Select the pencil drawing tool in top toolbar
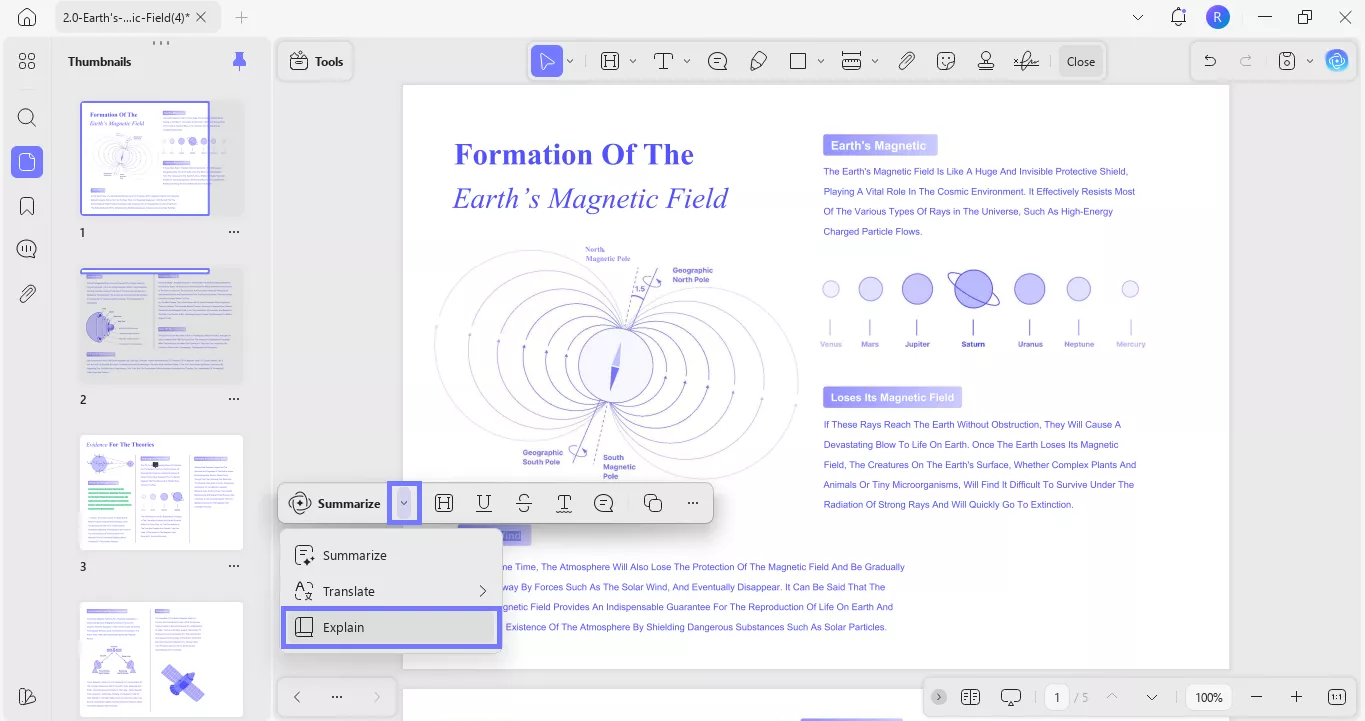This screenshot has height=721, width=1365. (758, 61)
